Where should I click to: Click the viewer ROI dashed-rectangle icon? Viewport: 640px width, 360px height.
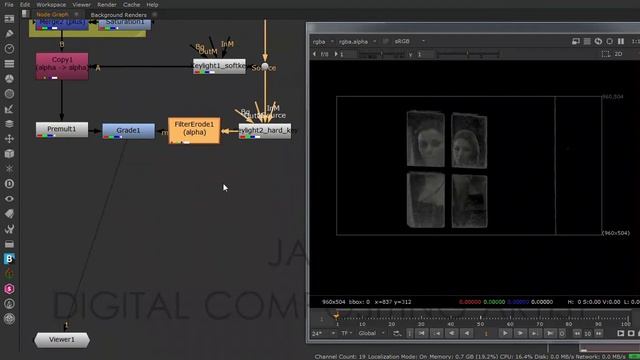coord(606,54)
